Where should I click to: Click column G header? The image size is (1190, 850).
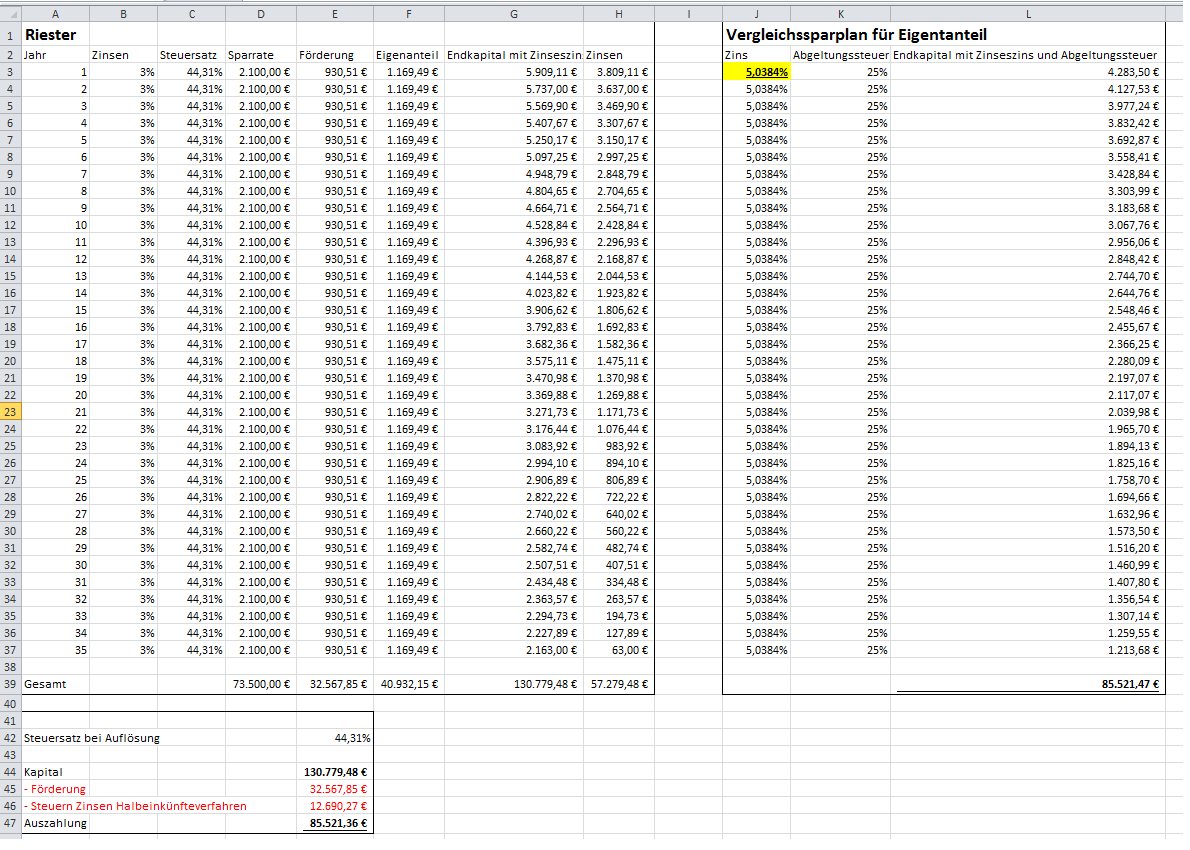513,13
